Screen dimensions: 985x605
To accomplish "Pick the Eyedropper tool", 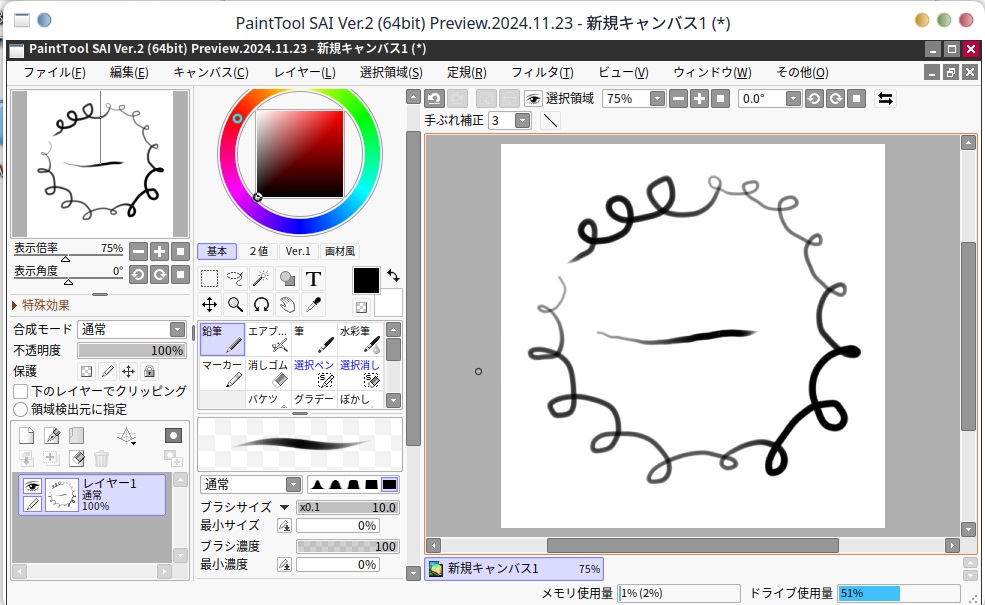I will tap(313, 305).
